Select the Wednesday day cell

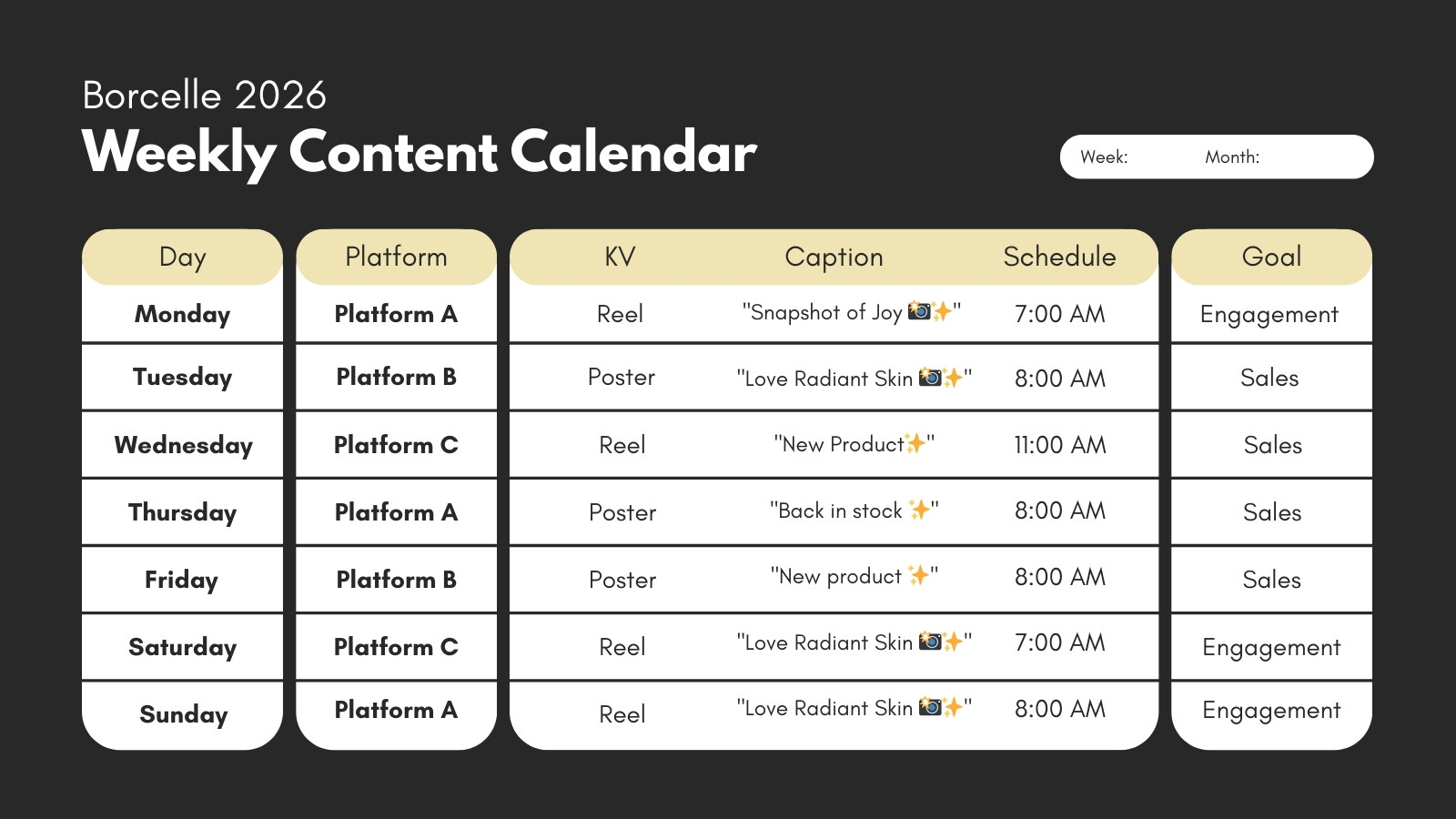coord(182,444)
